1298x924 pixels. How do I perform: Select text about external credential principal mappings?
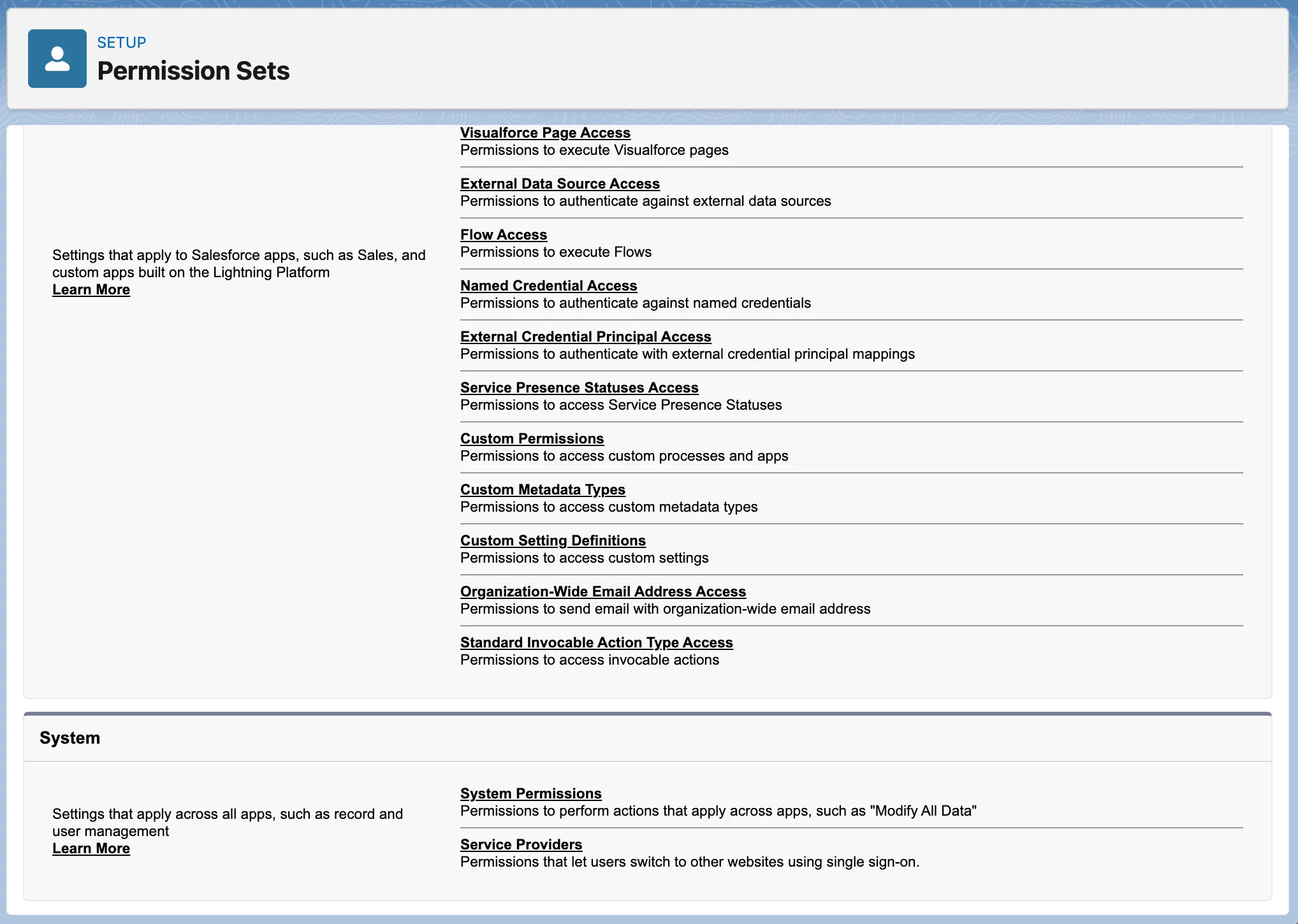click(x=687, y=354)
